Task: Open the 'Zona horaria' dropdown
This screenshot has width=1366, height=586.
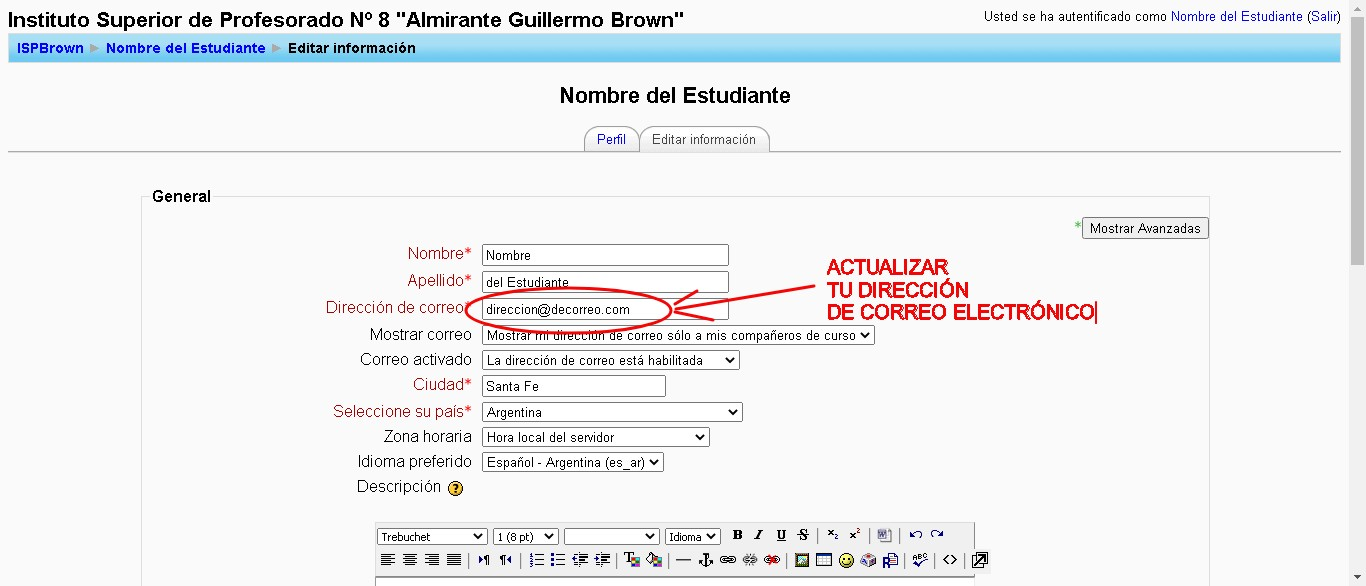Action: coord(595,437)
